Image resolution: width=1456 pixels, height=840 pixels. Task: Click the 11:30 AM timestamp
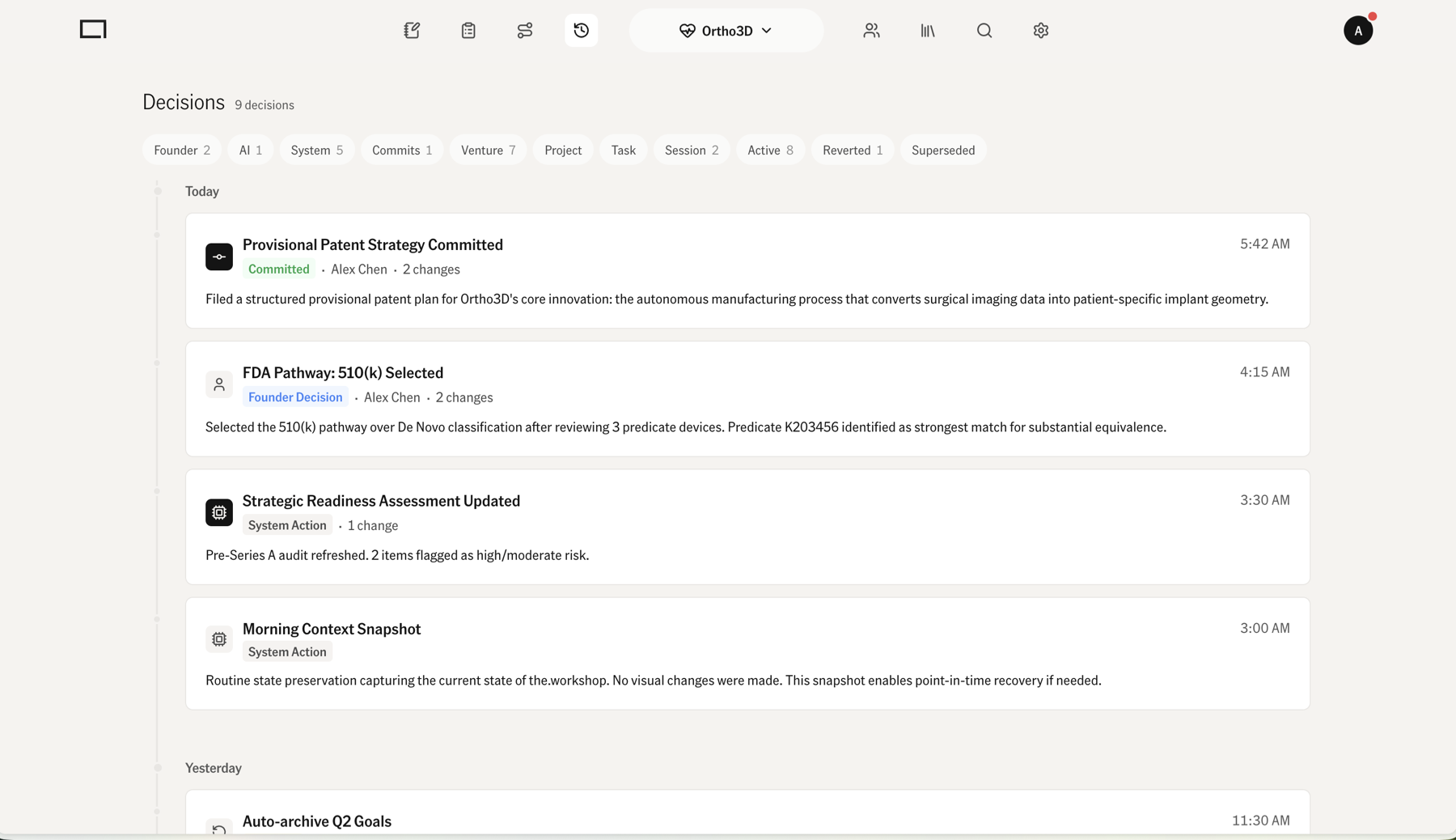tap(1261, 820)
